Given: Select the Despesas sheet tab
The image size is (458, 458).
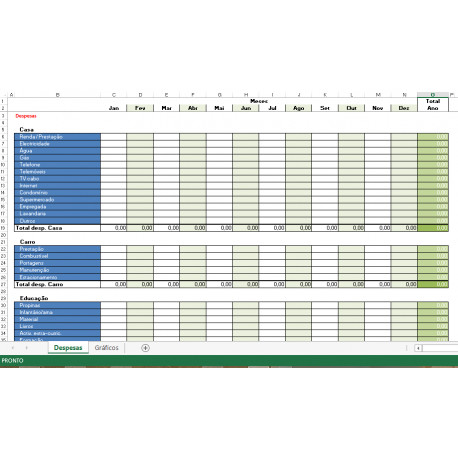Looking at the screenshot, I should [x=68, y=347].
